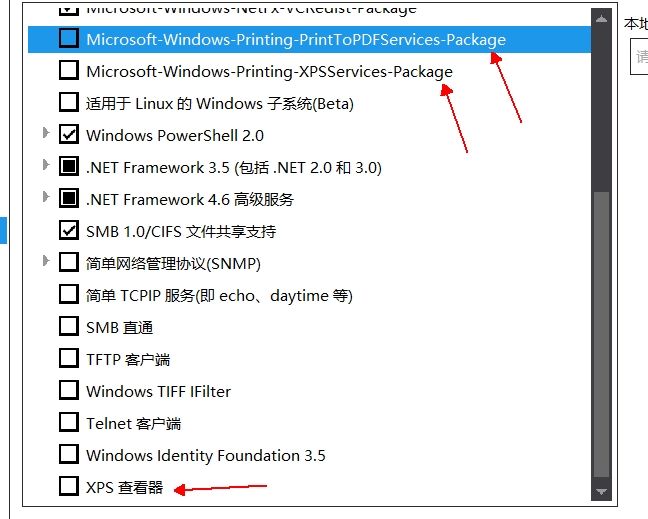648x519 pixels.
Task: Check the PrintToPDFServices-Package checkbox
Action: 69,38
